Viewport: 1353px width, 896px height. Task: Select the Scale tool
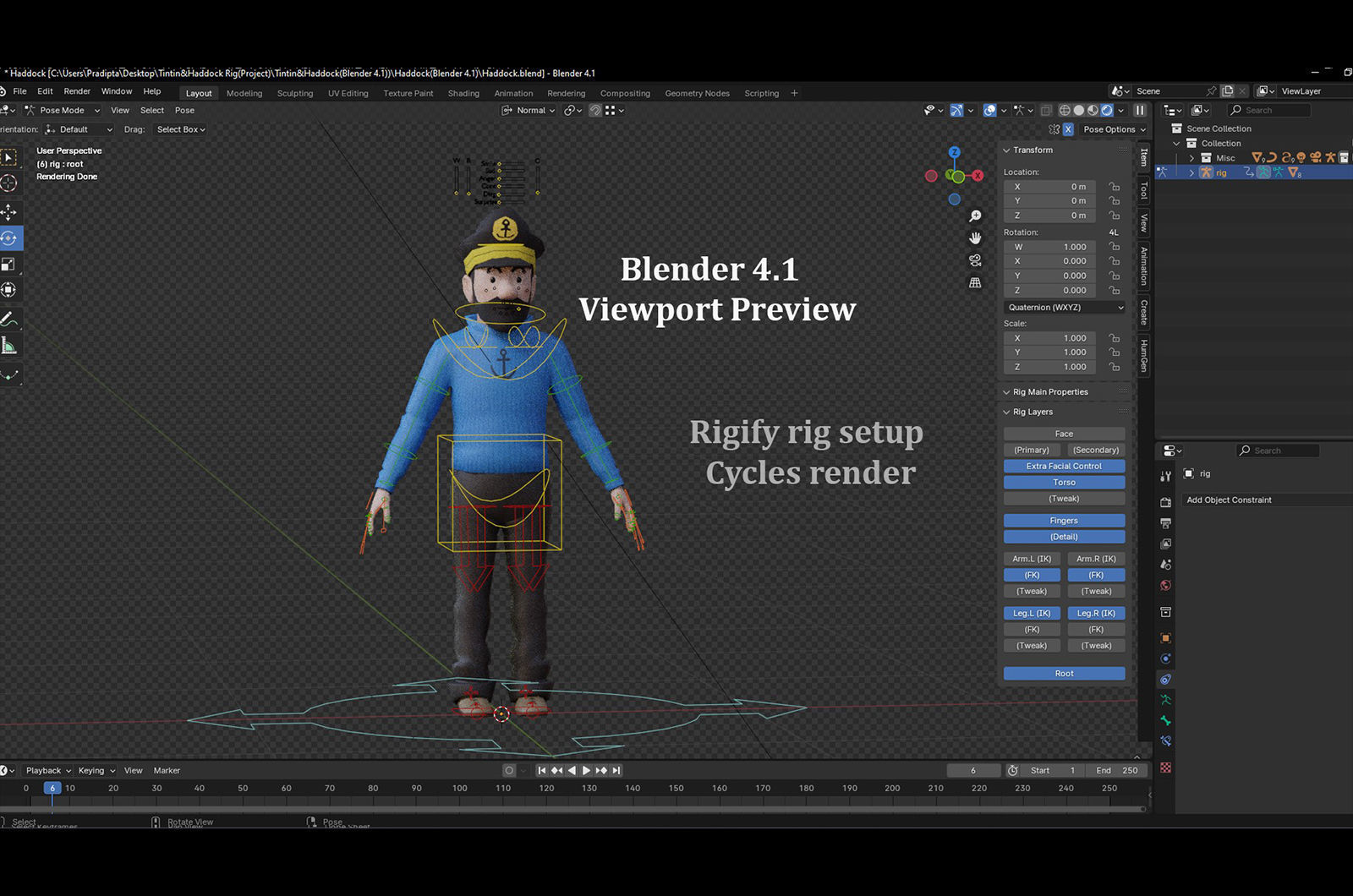point(9,265)
